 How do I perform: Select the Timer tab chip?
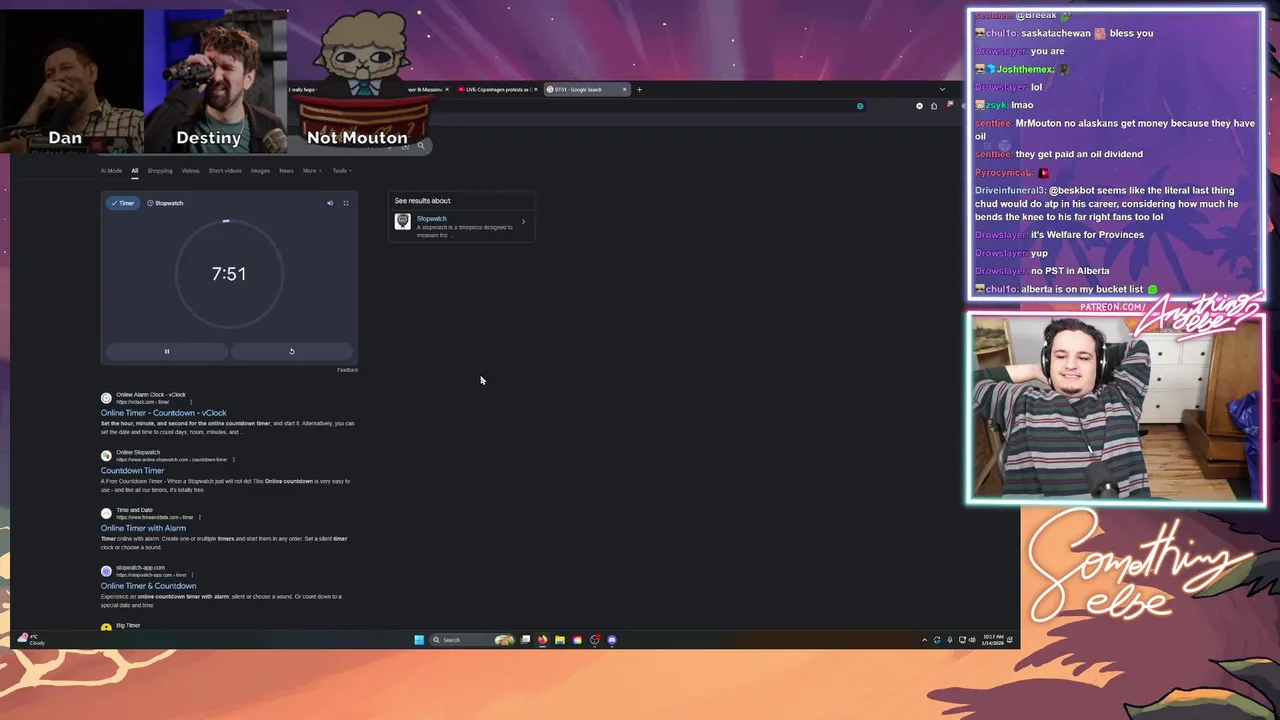click(123, 203)
